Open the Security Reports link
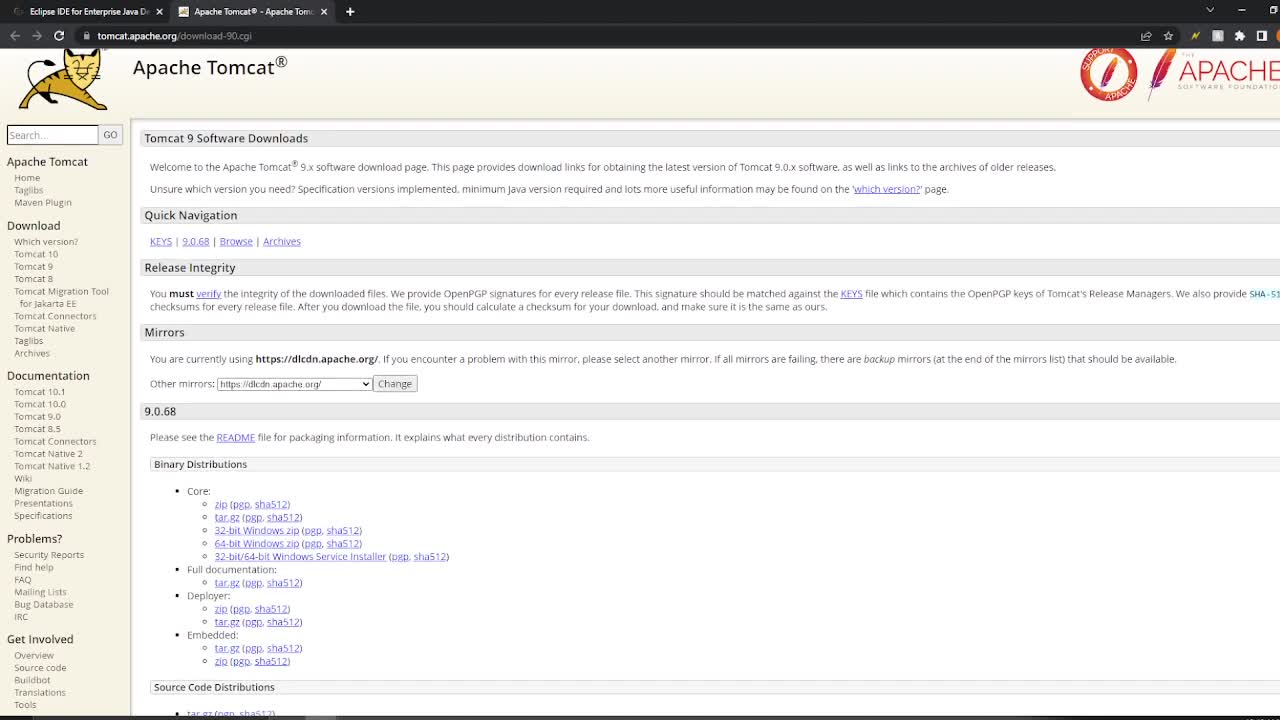Image resolution: width=1280 pixels, height=720 pixels. (49, 555)
